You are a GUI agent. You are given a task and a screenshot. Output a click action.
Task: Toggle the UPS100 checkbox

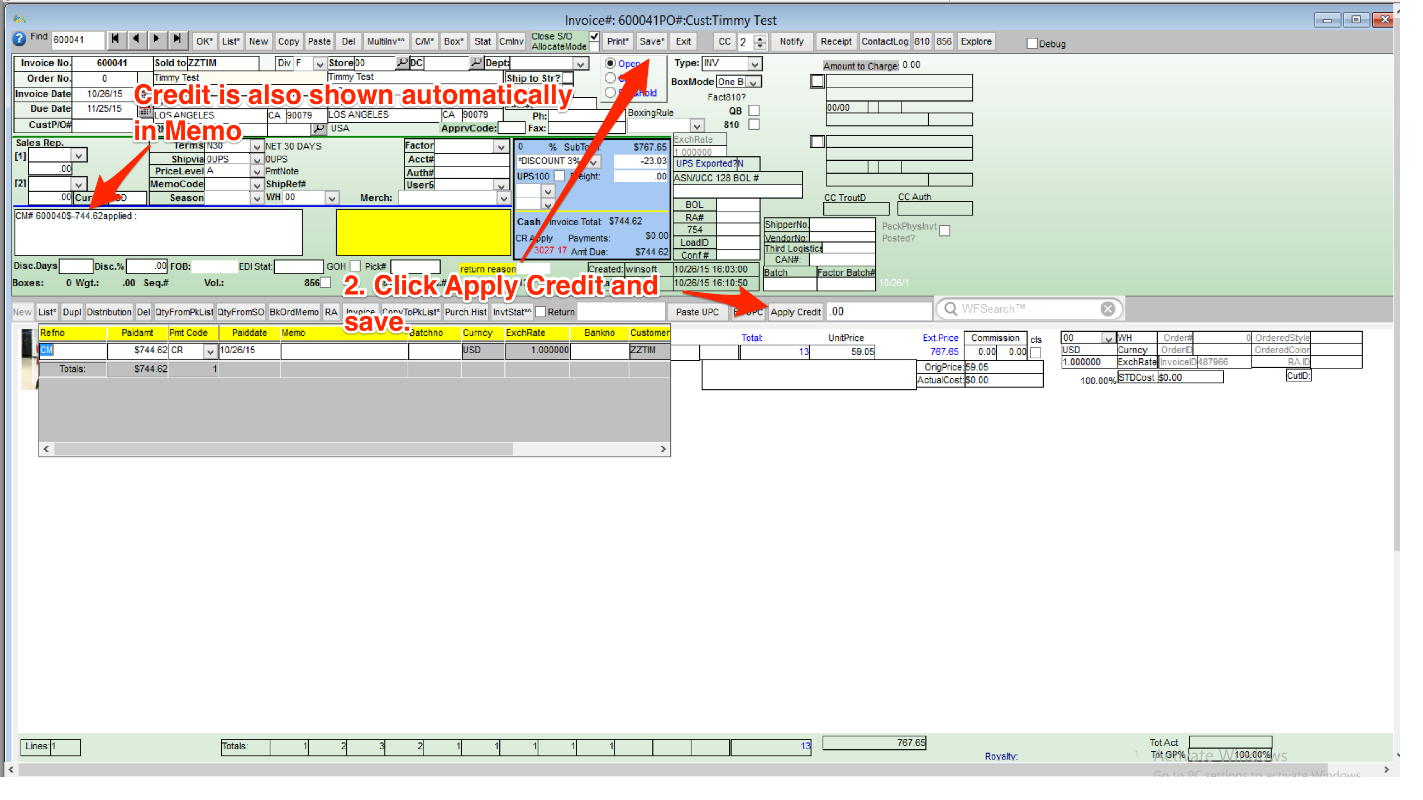(560, 176)
